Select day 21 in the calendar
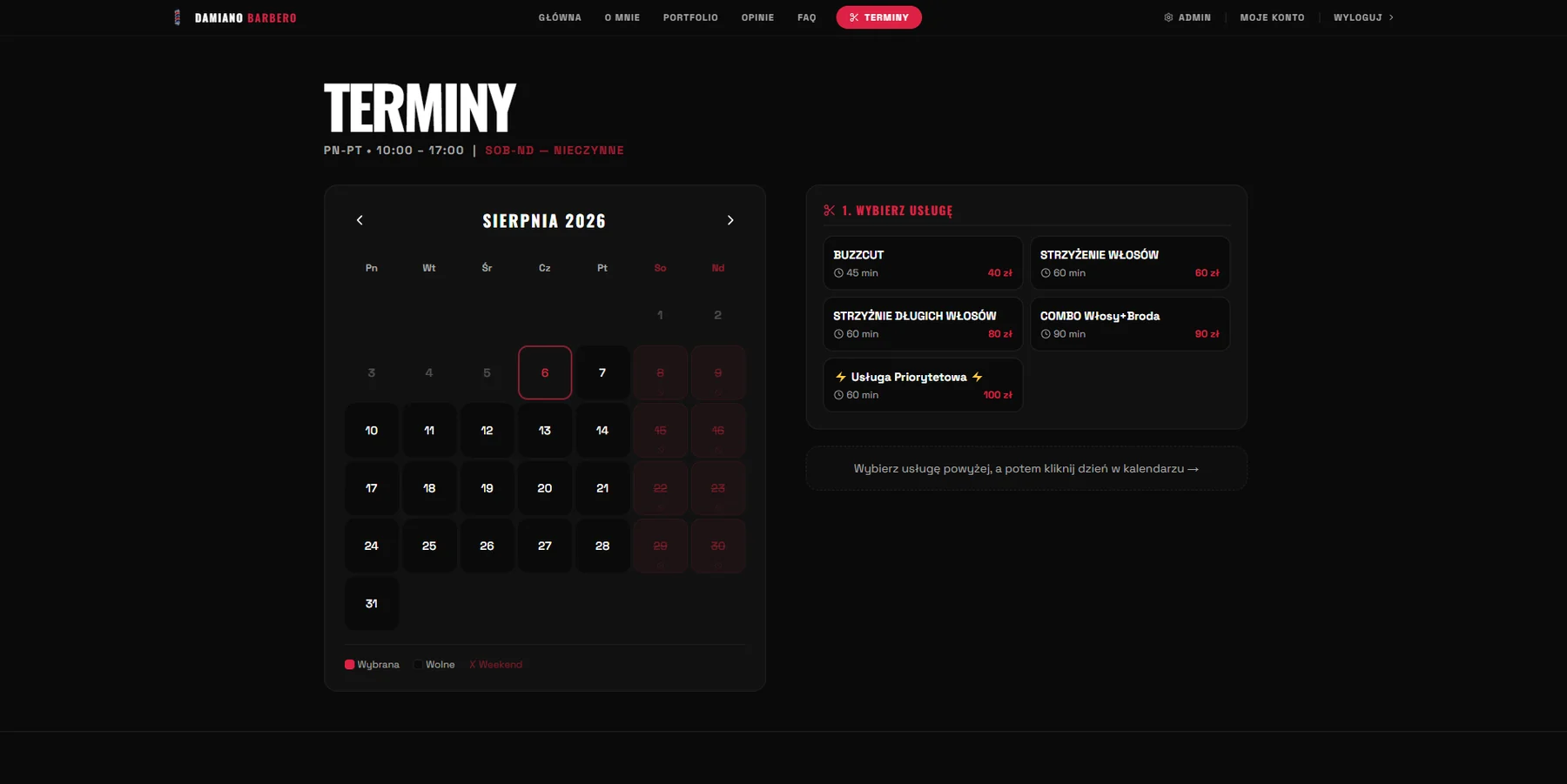 point(602,488)
